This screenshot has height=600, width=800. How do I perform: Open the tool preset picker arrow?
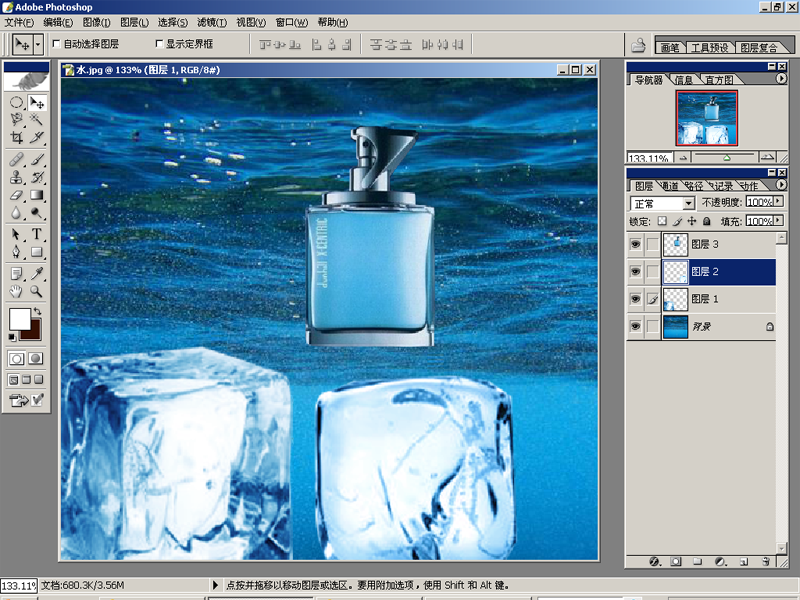click(38, 45)
